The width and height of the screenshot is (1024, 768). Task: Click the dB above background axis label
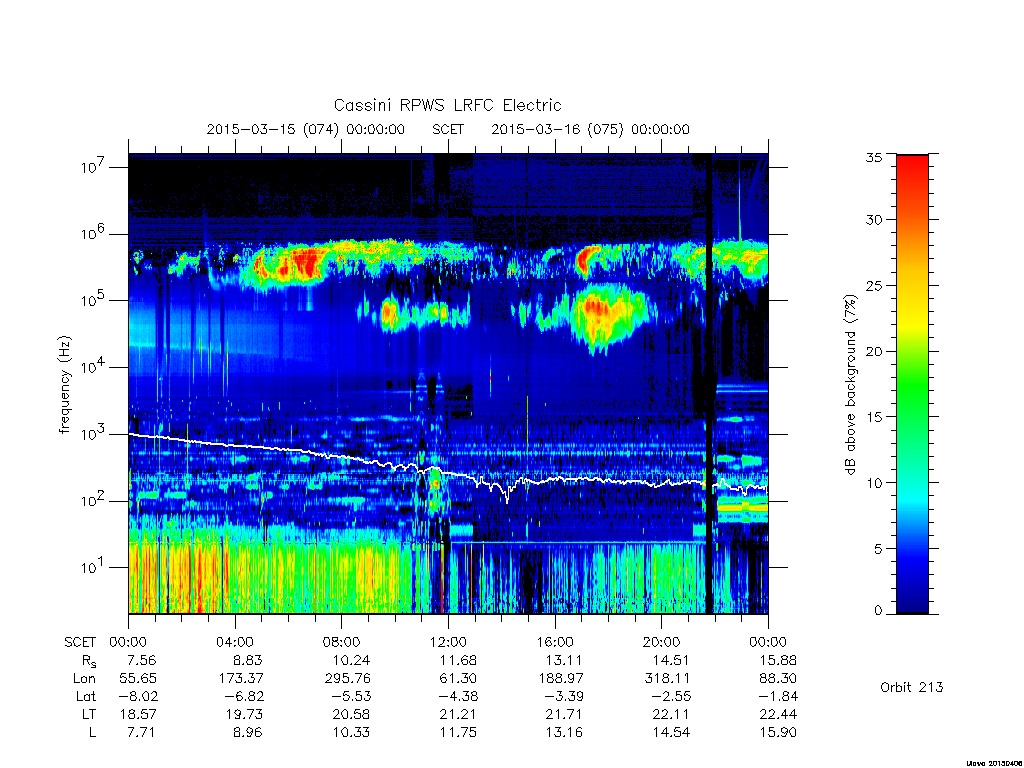click(x=850, y=384)
